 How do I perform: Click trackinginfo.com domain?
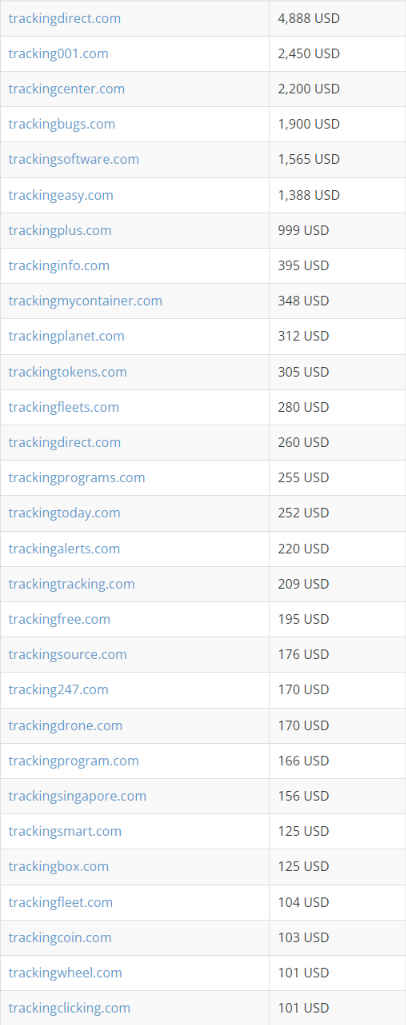tap(59, 266)
